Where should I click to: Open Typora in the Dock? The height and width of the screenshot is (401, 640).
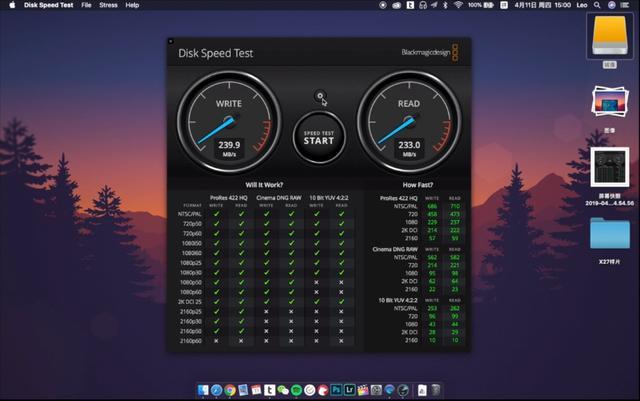pyautogui.click(x=269, y=390)
